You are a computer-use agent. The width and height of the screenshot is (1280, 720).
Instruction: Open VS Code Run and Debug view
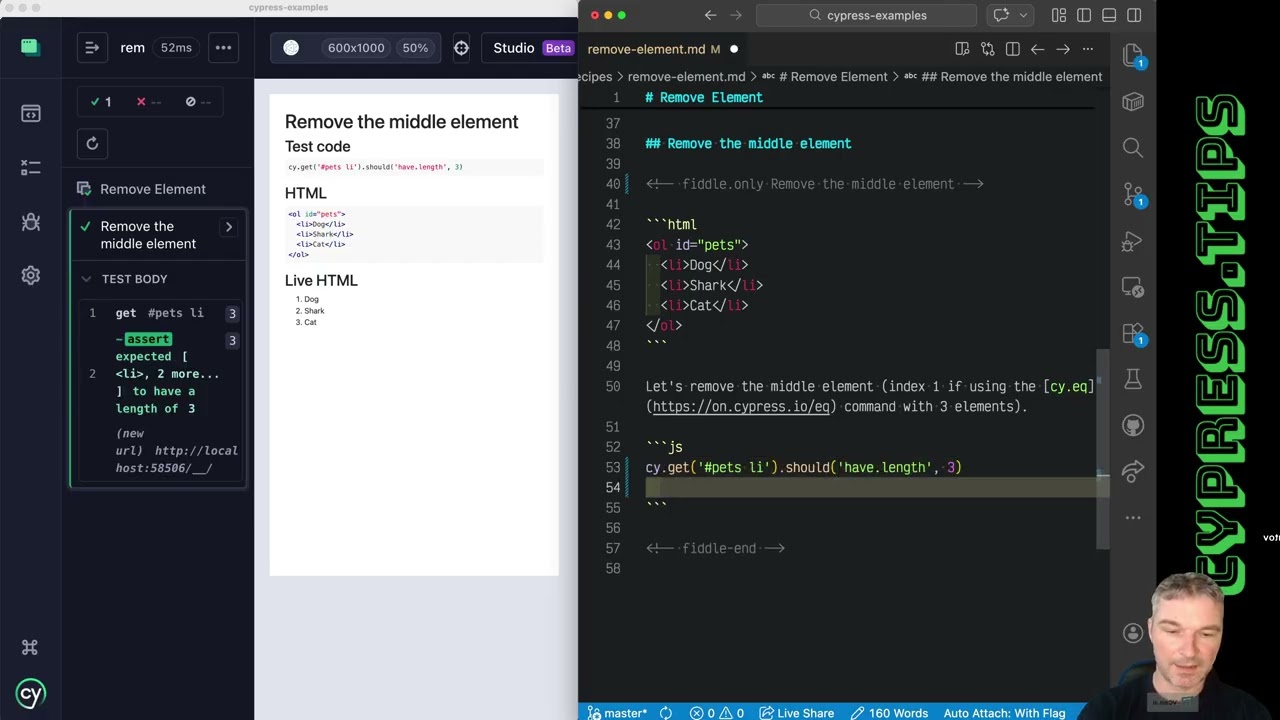tap(1133, 241)
